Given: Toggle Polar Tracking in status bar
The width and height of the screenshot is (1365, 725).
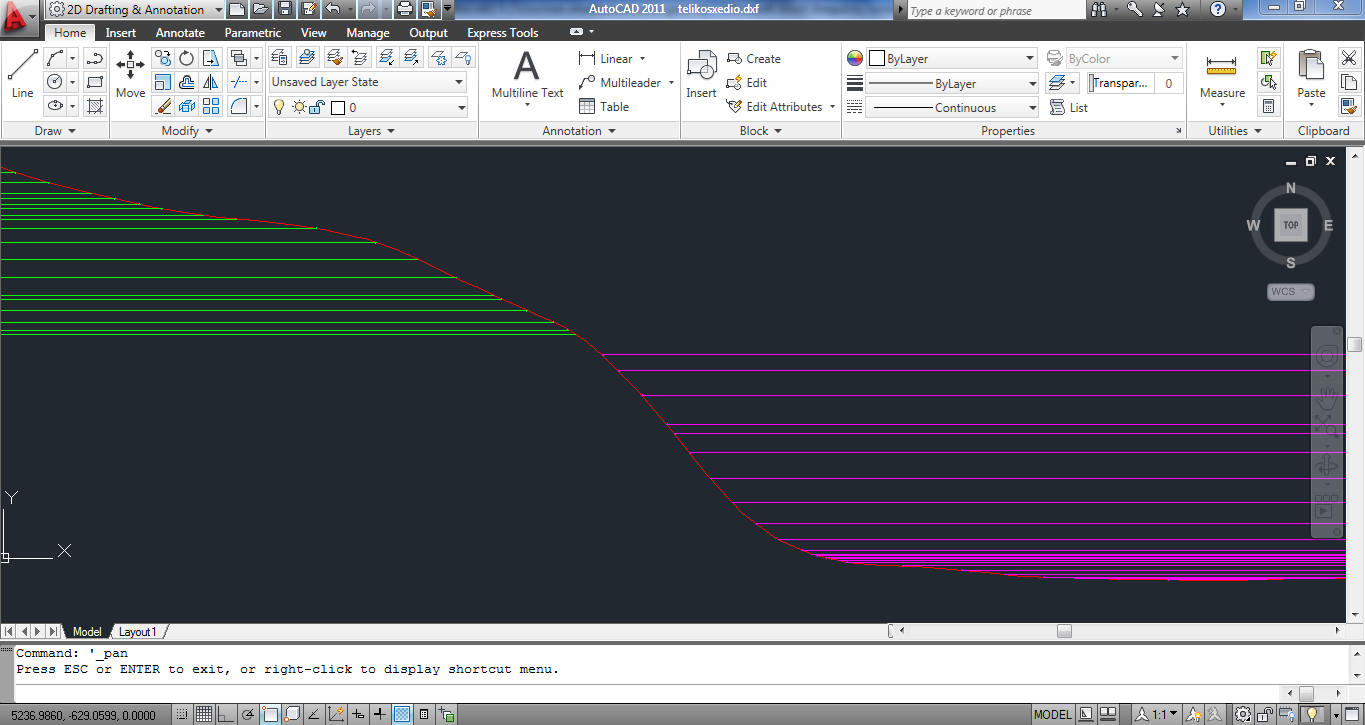Looking at the screenshot, I should (248, 714).
